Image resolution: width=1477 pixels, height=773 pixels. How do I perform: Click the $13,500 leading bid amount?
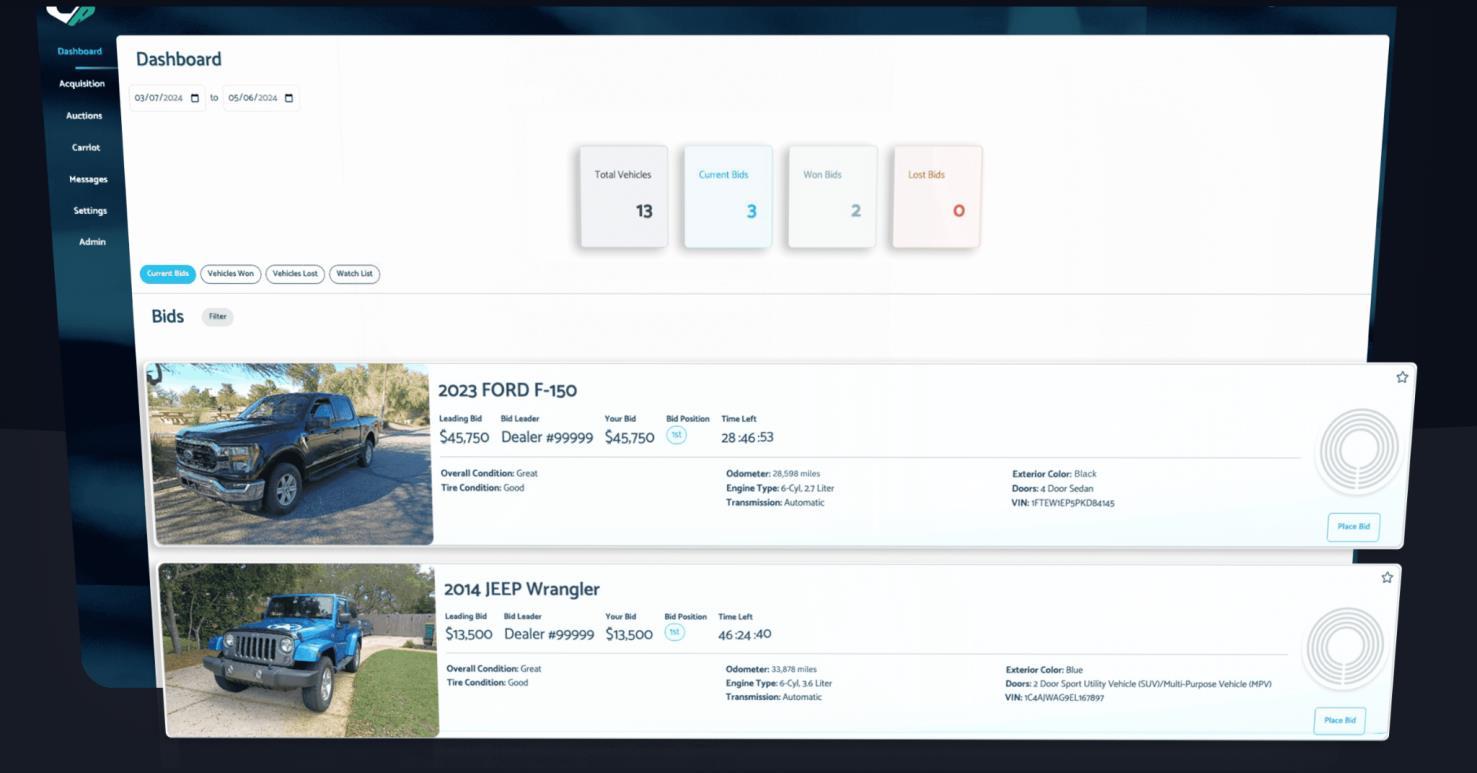pyautogui.click(x=469, y=634)
